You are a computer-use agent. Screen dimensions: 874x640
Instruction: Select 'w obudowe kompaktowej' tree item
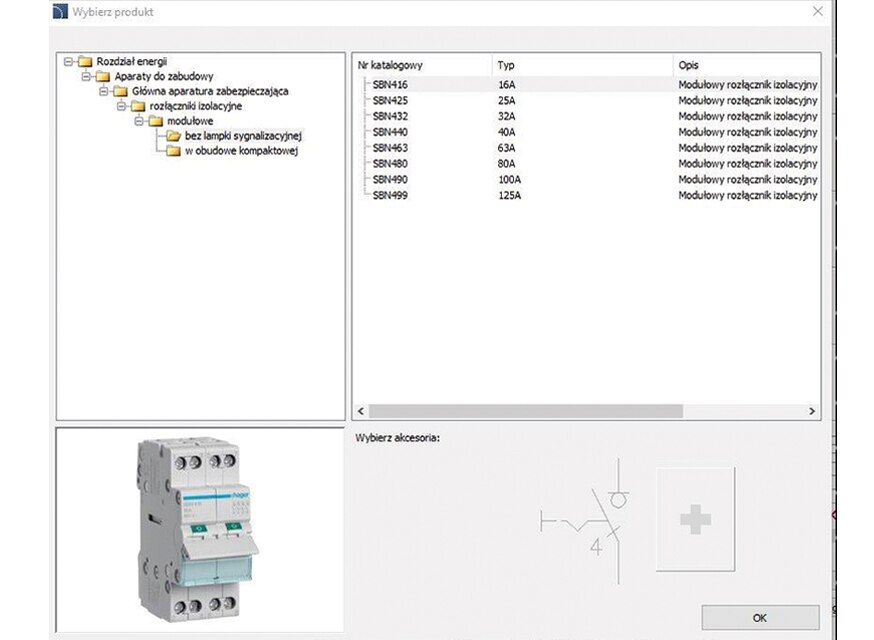(x=241, y=151)
